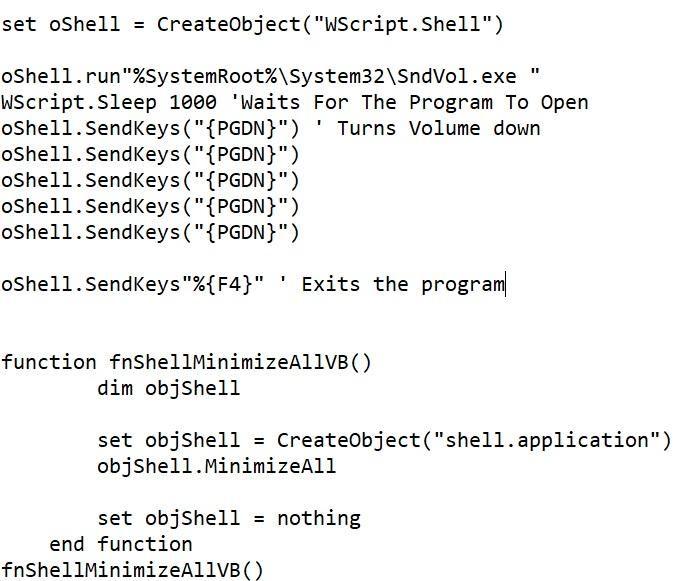Click the function fnShellMinimizeAllVB() declaration

(x=186, y=362)
